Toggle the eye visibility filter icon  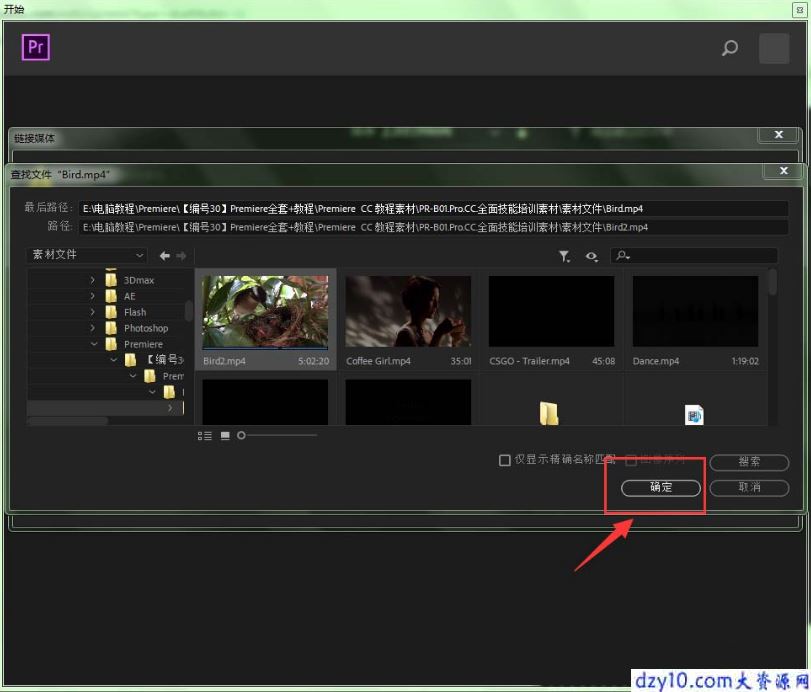click(591, 256)
